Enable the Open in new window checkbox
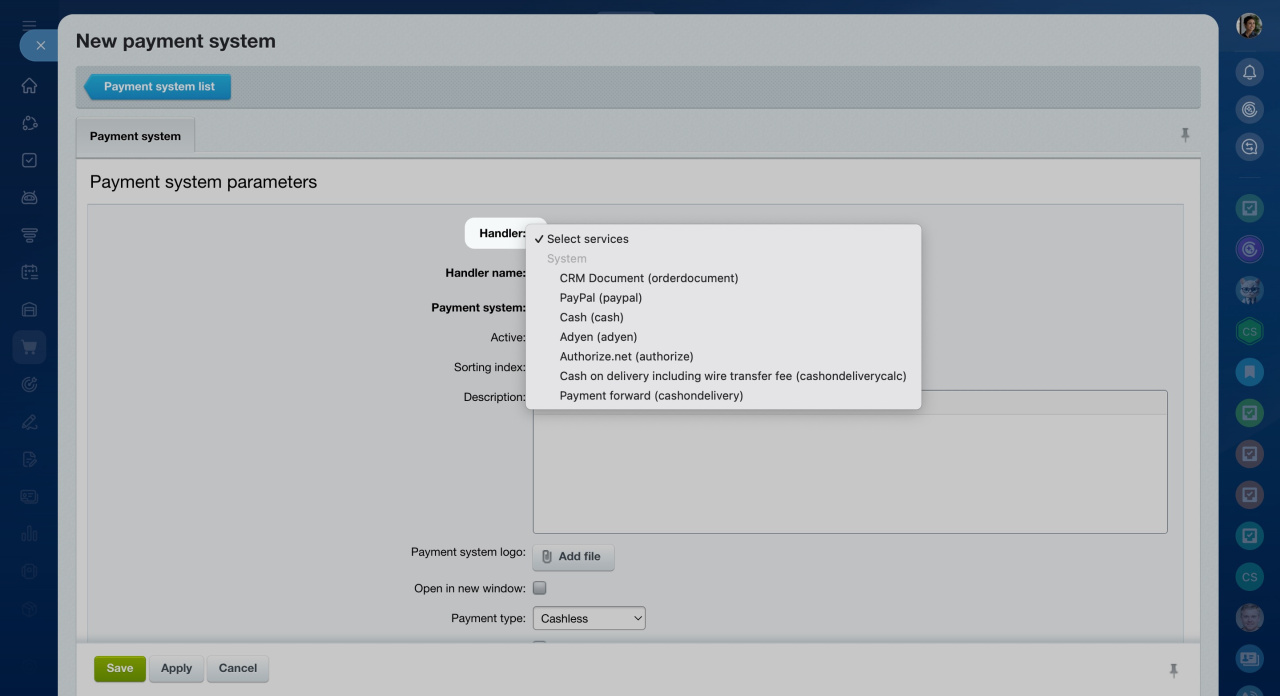Viewport: 1280px width, 696px height. click(540, 588)
